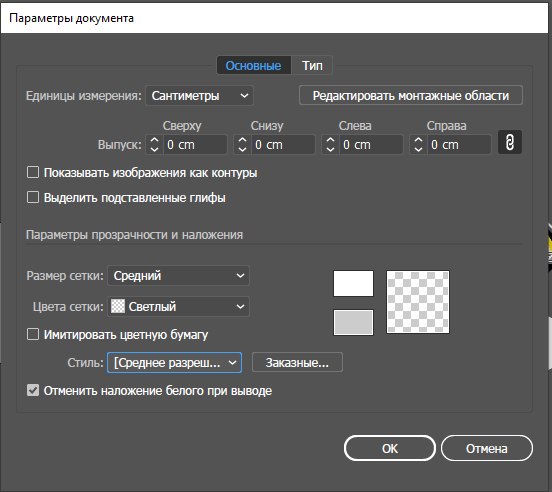
Task: Open the Стиль preset dropdown
Action: click(175, 362)
